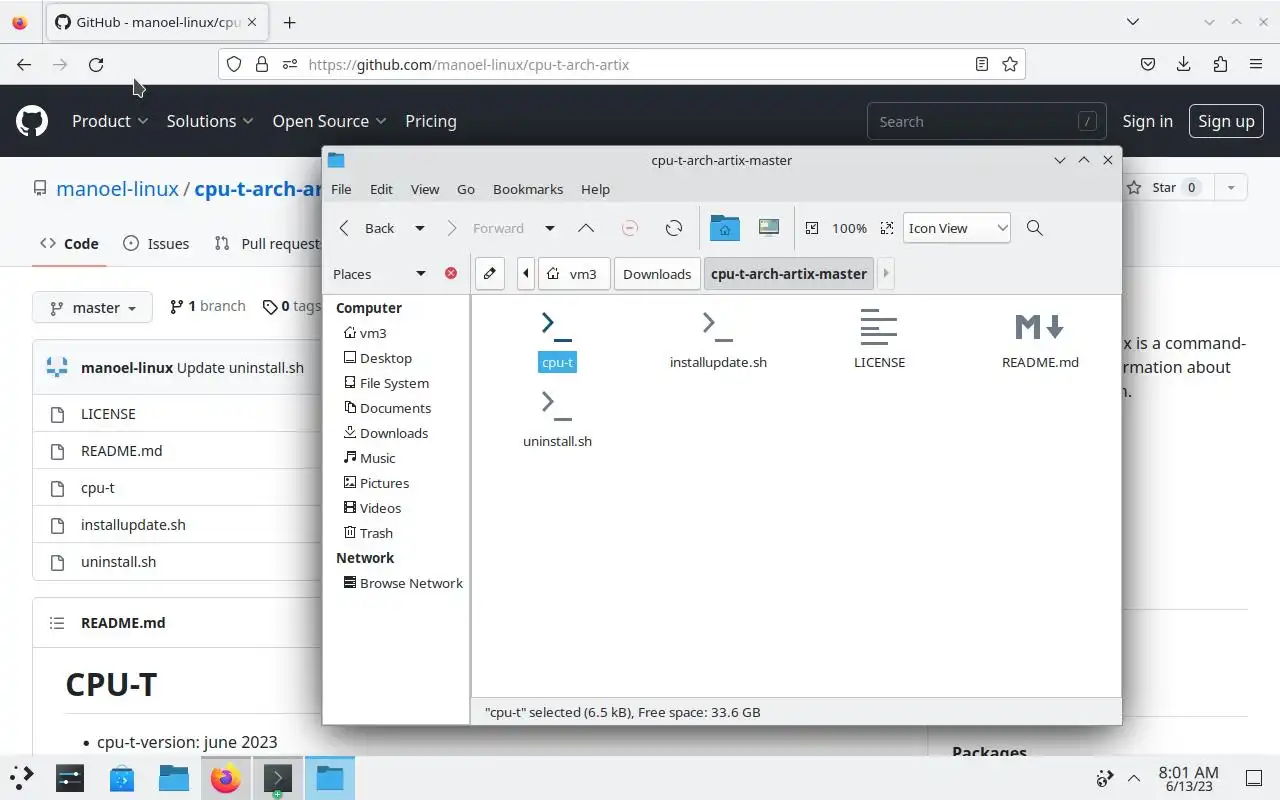Open Browse Network in sidebar

coord(403,583)
